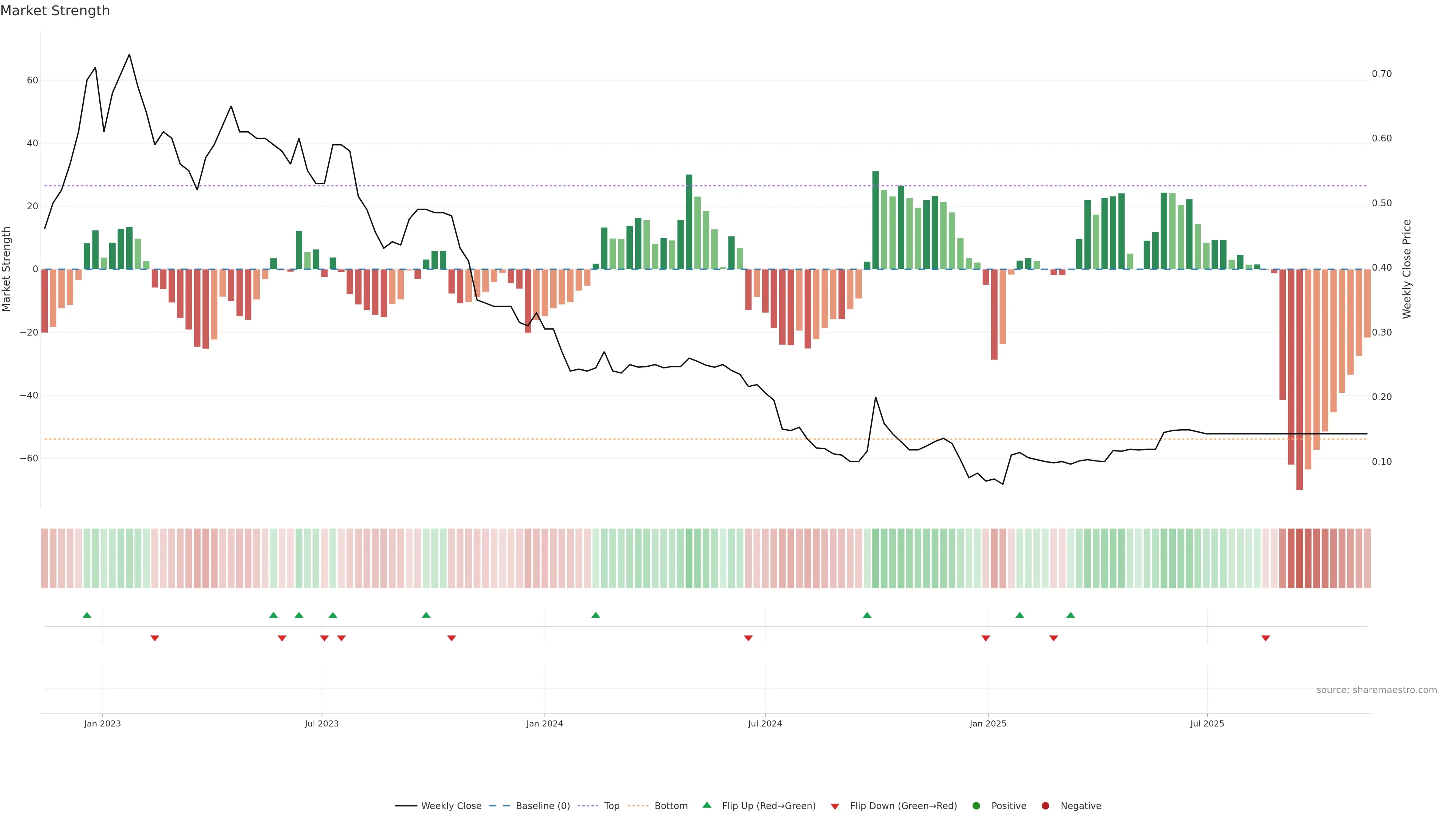Click the Jul 2024 x-axis label
Viewport: 1456px width, 819px height.
click(x=765, y=723)
